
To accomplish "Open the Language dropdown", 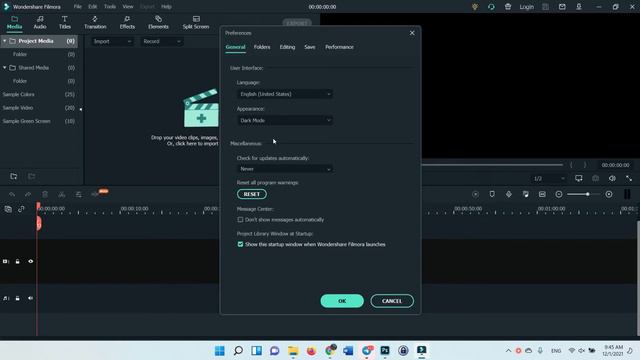I will pyautogui.click(x=284, y=94).
